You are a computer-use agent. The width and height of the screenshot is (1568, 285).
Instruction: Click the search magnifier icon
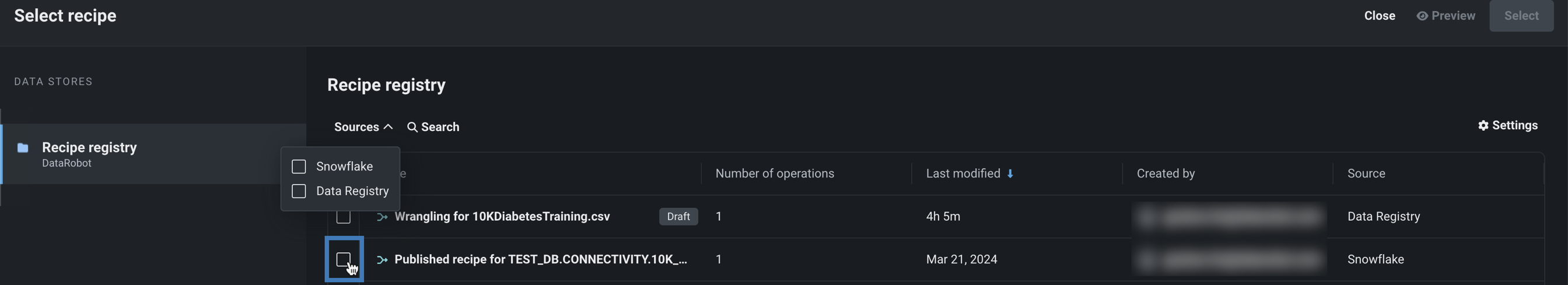click(x=412, y=127)
